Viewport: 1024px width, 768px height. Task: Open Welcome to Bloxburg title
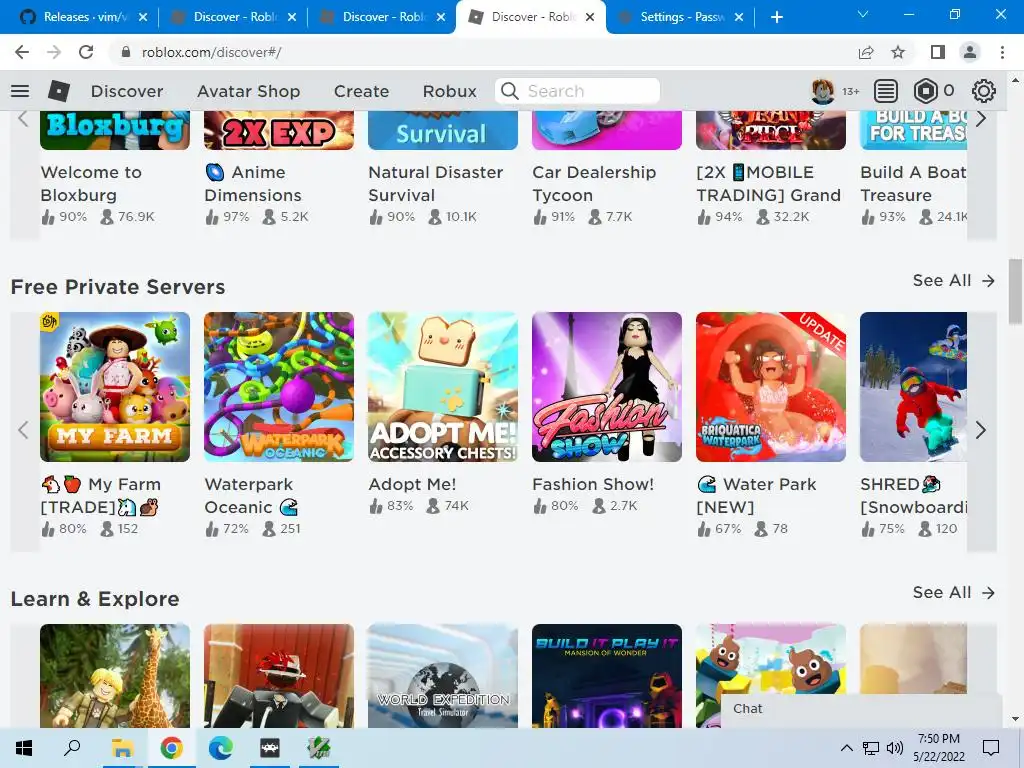(x=91, y=184)
